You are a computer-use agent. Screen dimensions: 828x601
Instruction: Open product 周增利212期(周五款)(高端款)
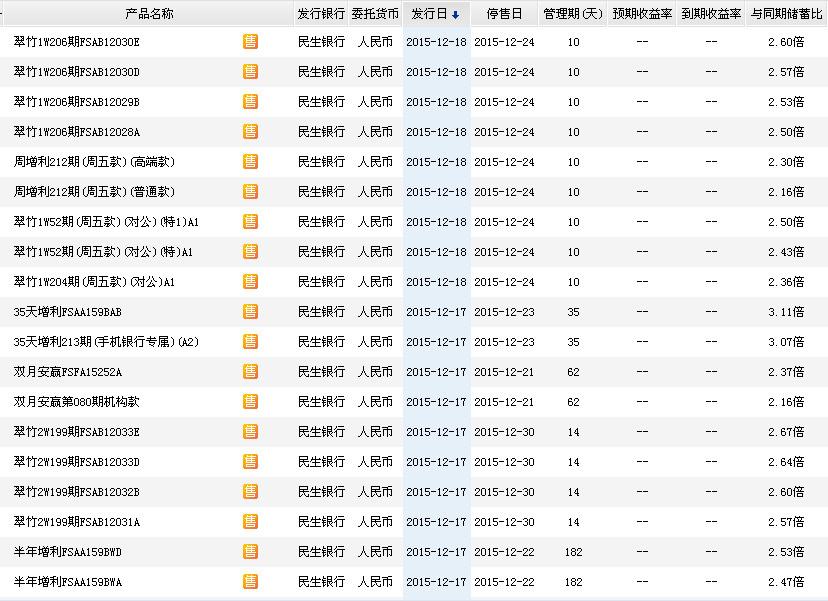(95, 162)
